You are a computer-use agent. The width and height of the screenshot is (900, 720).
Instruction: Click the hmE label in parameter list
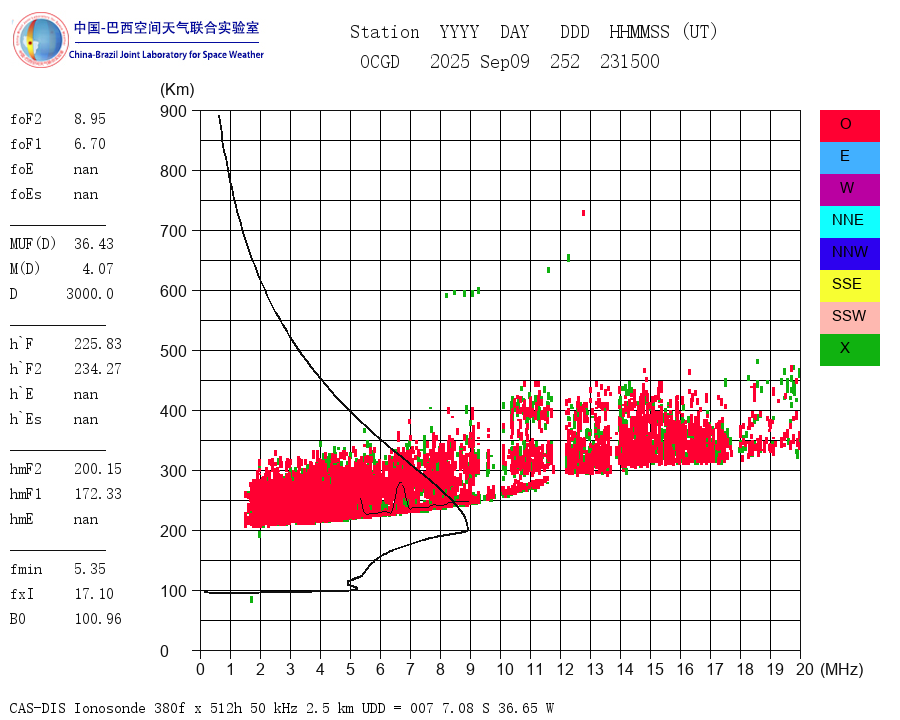click(x=21, y=519)
